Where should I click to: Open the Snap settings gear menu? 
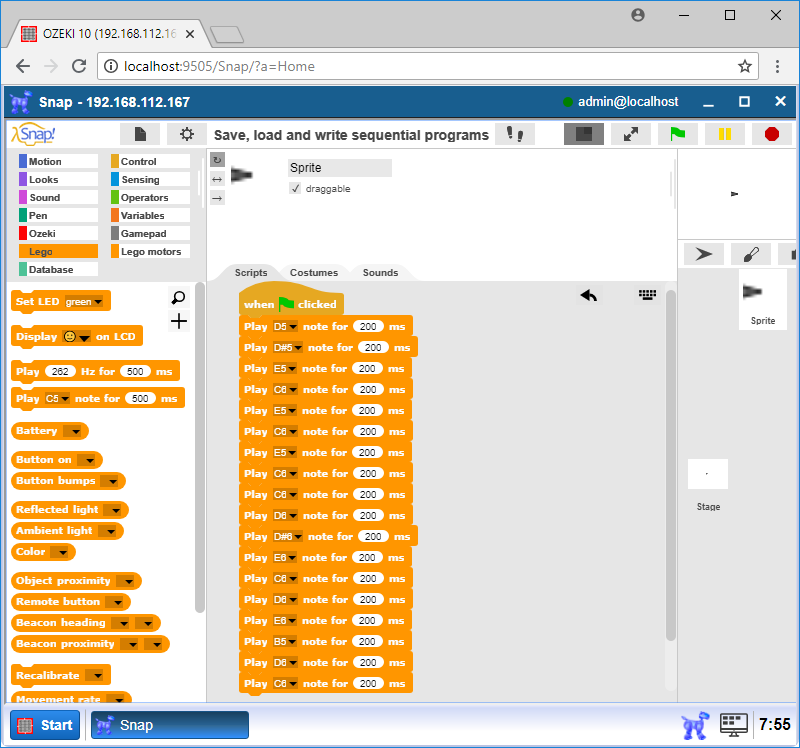pos(187,135)
